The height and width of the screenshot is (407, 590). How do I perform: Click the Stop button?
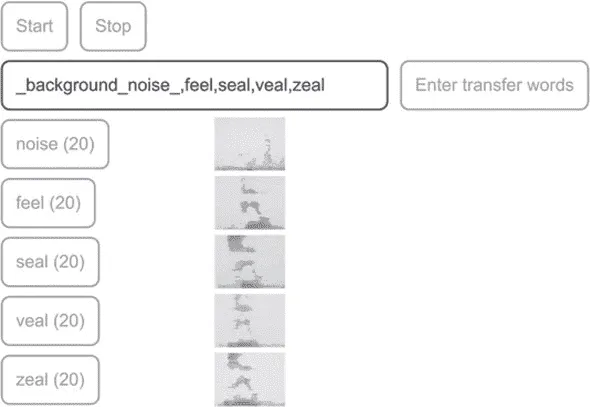point(113,26)
